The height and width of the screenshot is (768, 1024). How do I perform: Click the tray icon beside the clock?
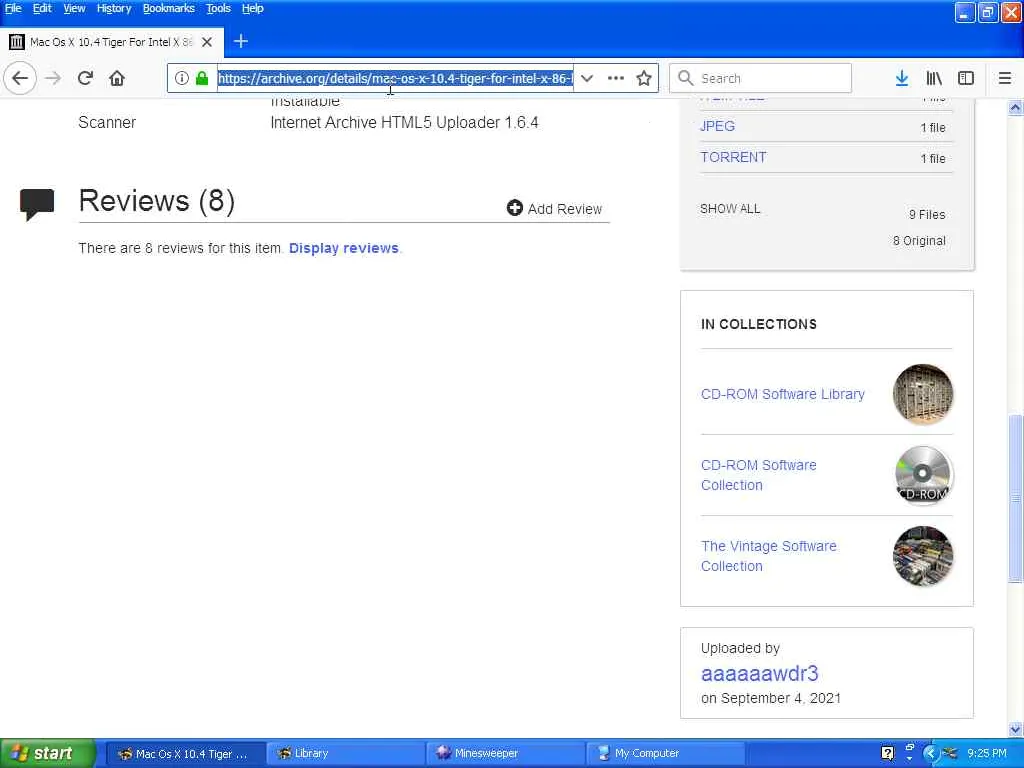[x=950, y=754]
